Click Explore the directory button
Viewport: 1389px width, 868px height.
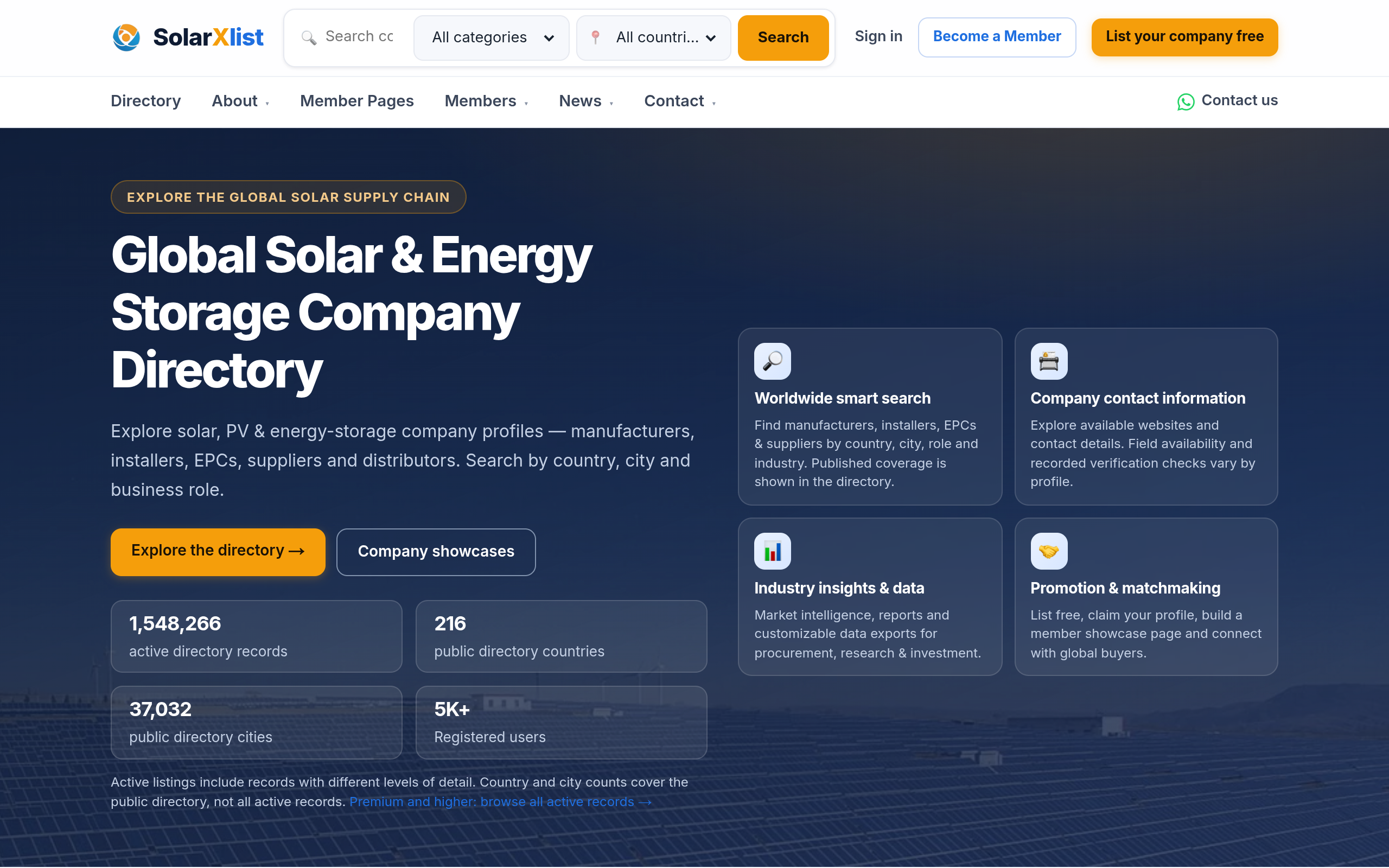pos(218,552)
